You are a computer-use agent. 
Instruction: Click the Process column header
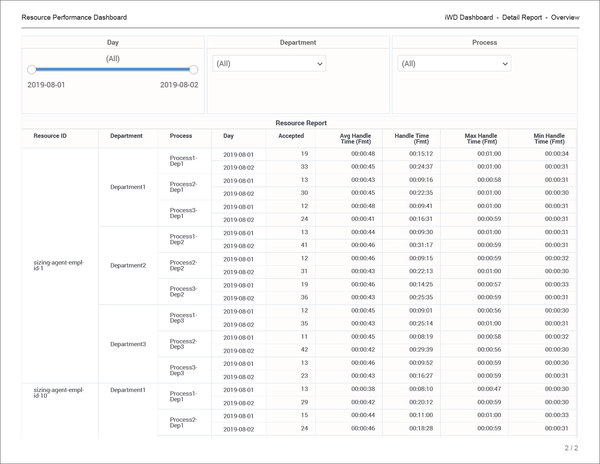pos(181,136)
